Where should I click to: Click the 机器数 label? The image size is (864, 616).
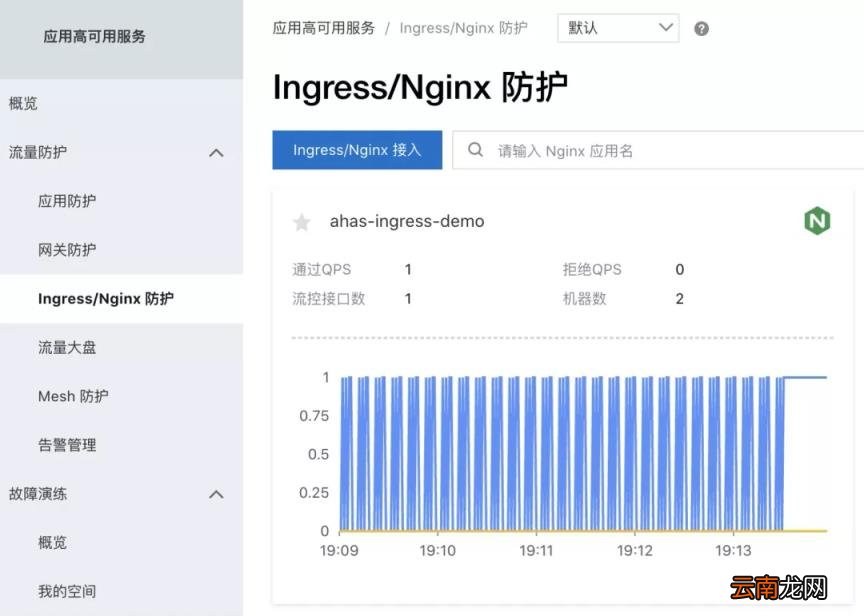click(x=584, y=299)
